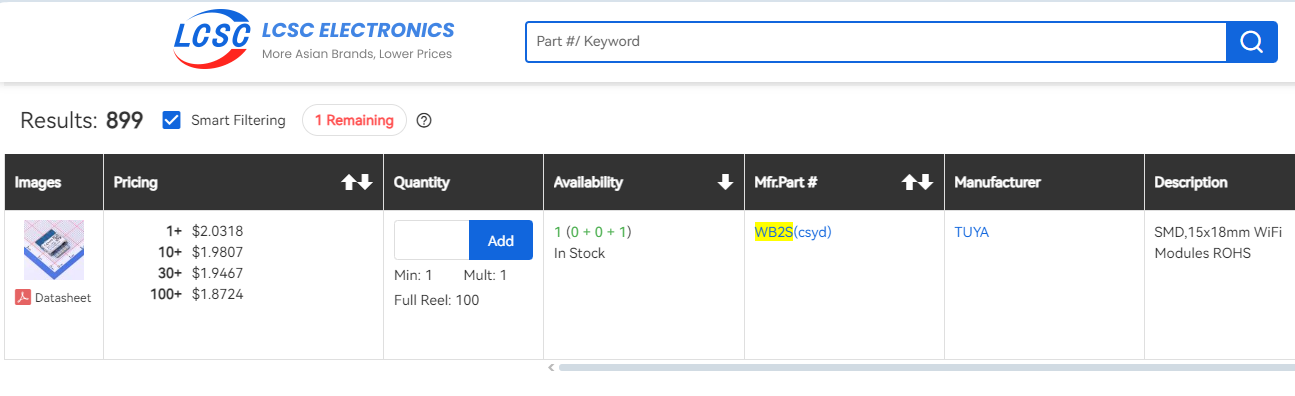The image size is (1295, 396).
Task: Click the Full Reel: 100 text
Action: 437,300
